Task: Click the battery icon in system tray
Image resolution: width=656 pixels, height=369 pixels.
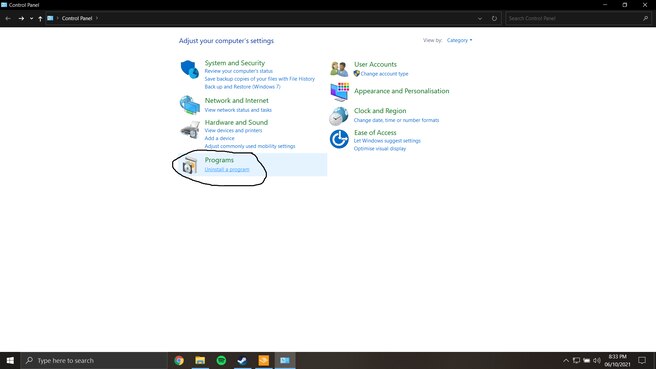Action: tap(587, 361)
